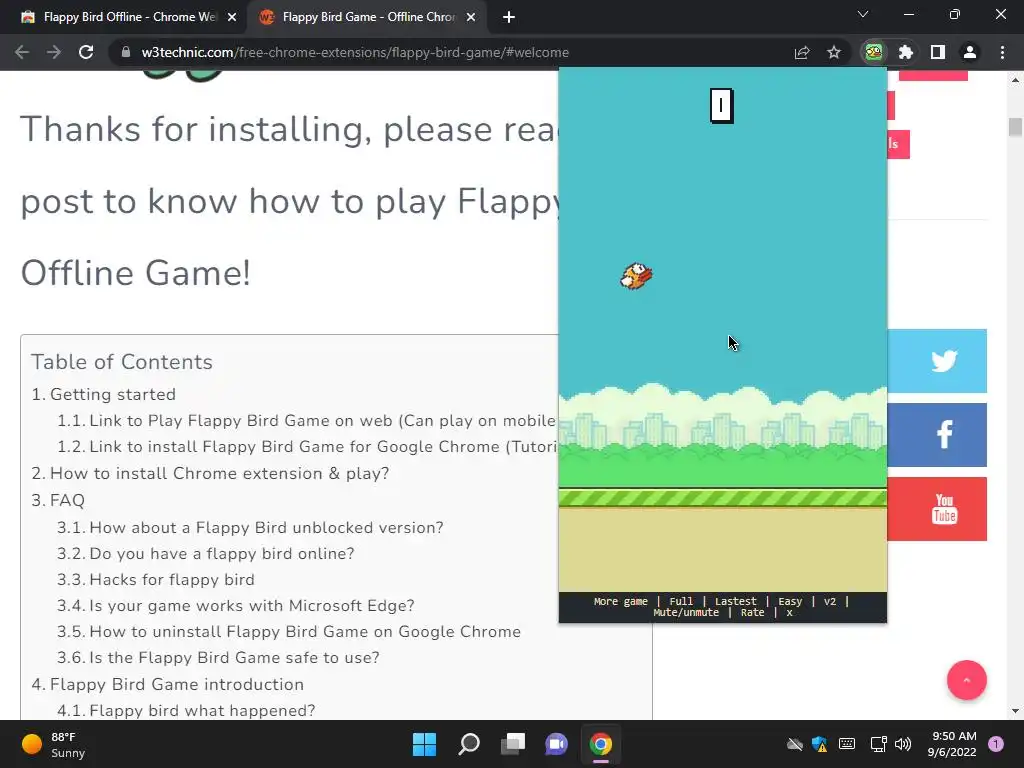Viewport: 1024px width, 768px height.
Task: Click the scrollbar up arrow
Action: click(x=1015, y=80)
